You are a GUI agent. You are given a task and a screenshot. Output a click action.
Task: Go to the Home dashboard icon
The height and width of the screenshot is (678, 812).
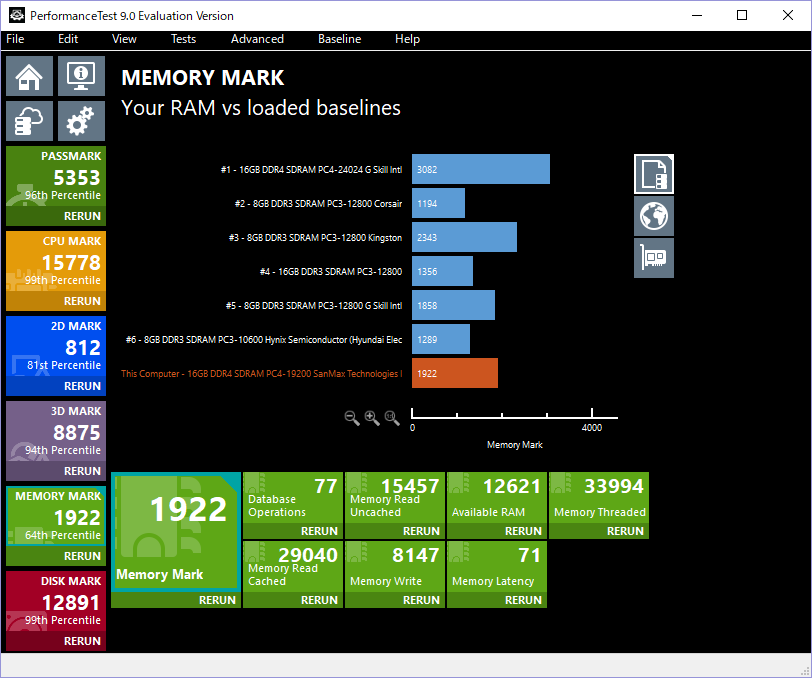pos(30,76)
